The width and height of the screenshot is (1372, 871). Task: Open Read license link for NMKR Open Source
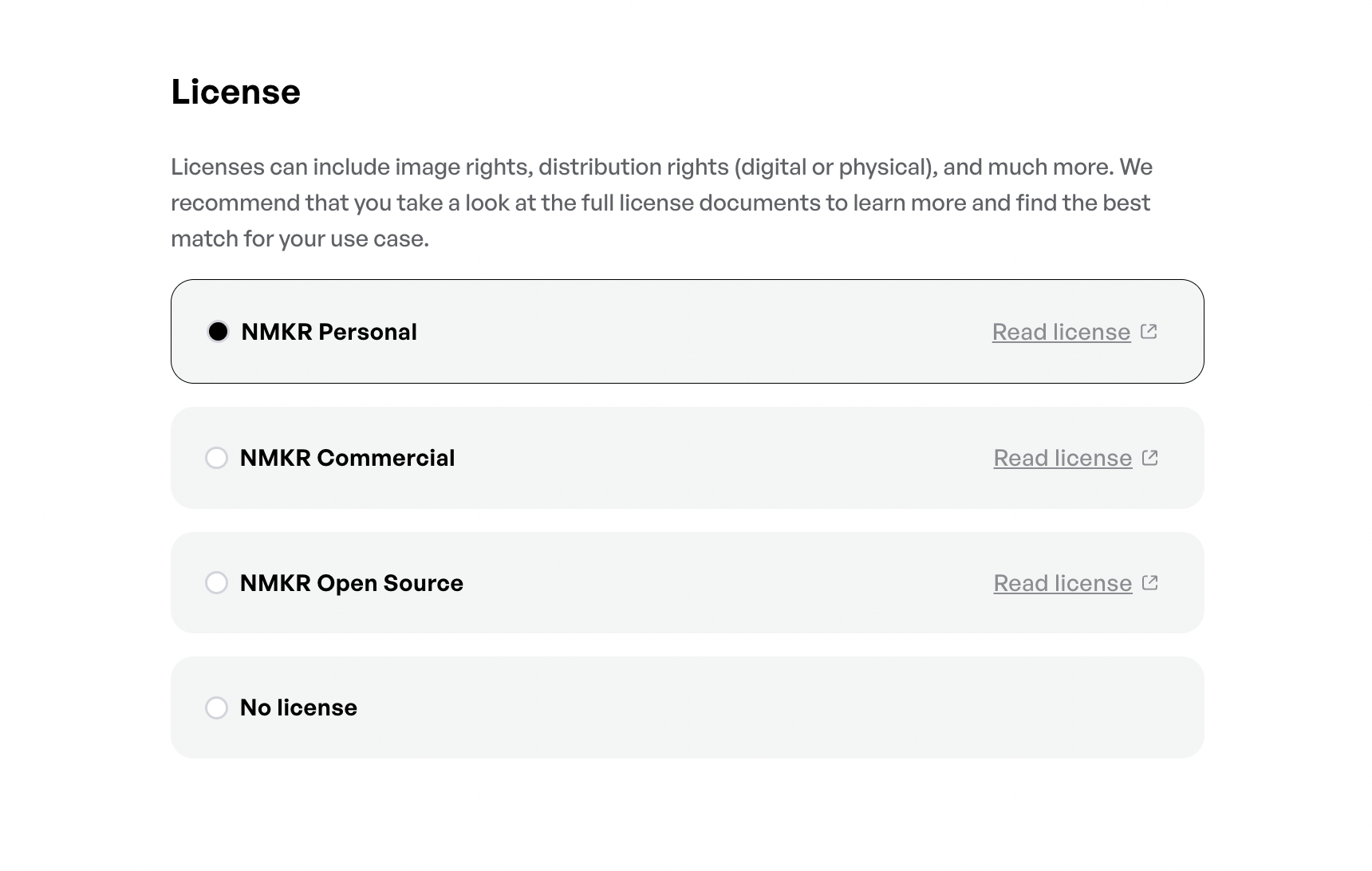[x=1063, y=583]
